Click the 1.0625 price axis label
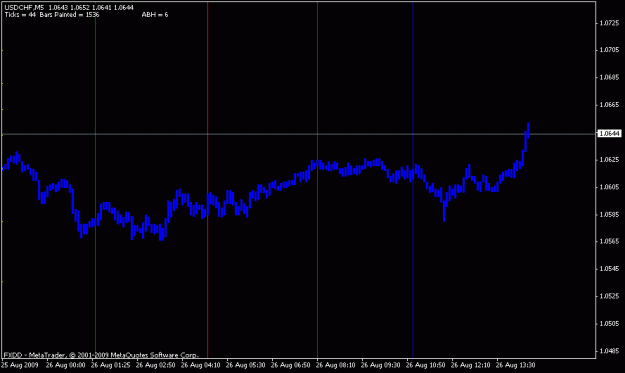Screen dimensions: 625x373 click(x=609, y=160)
